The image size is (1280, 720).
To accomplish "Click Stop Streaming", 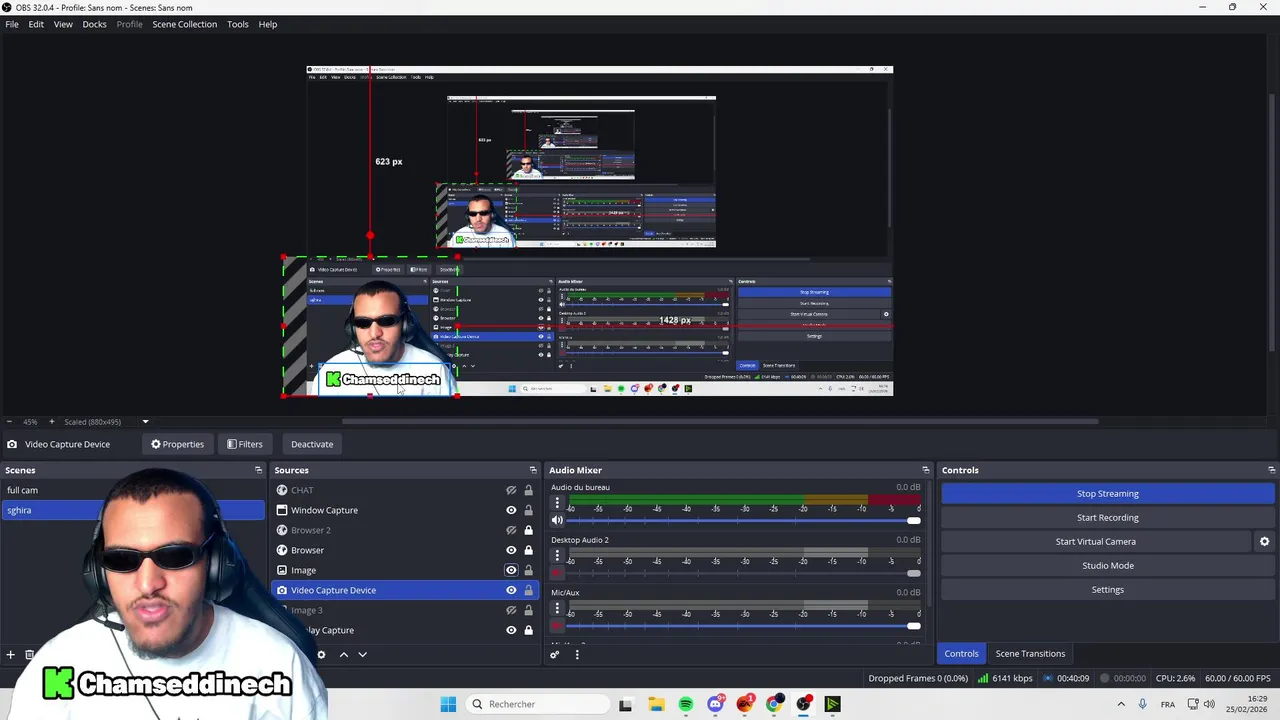I will tap(1107, 493).
